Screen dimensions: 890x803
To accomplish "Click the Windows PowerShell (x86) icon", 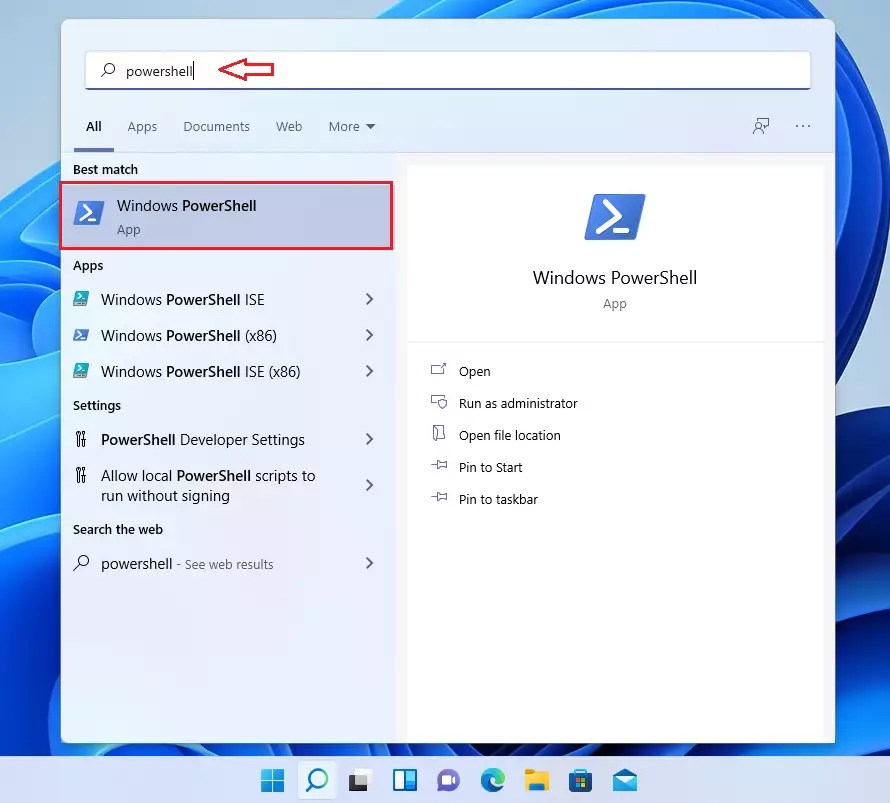I will point(81,335).
